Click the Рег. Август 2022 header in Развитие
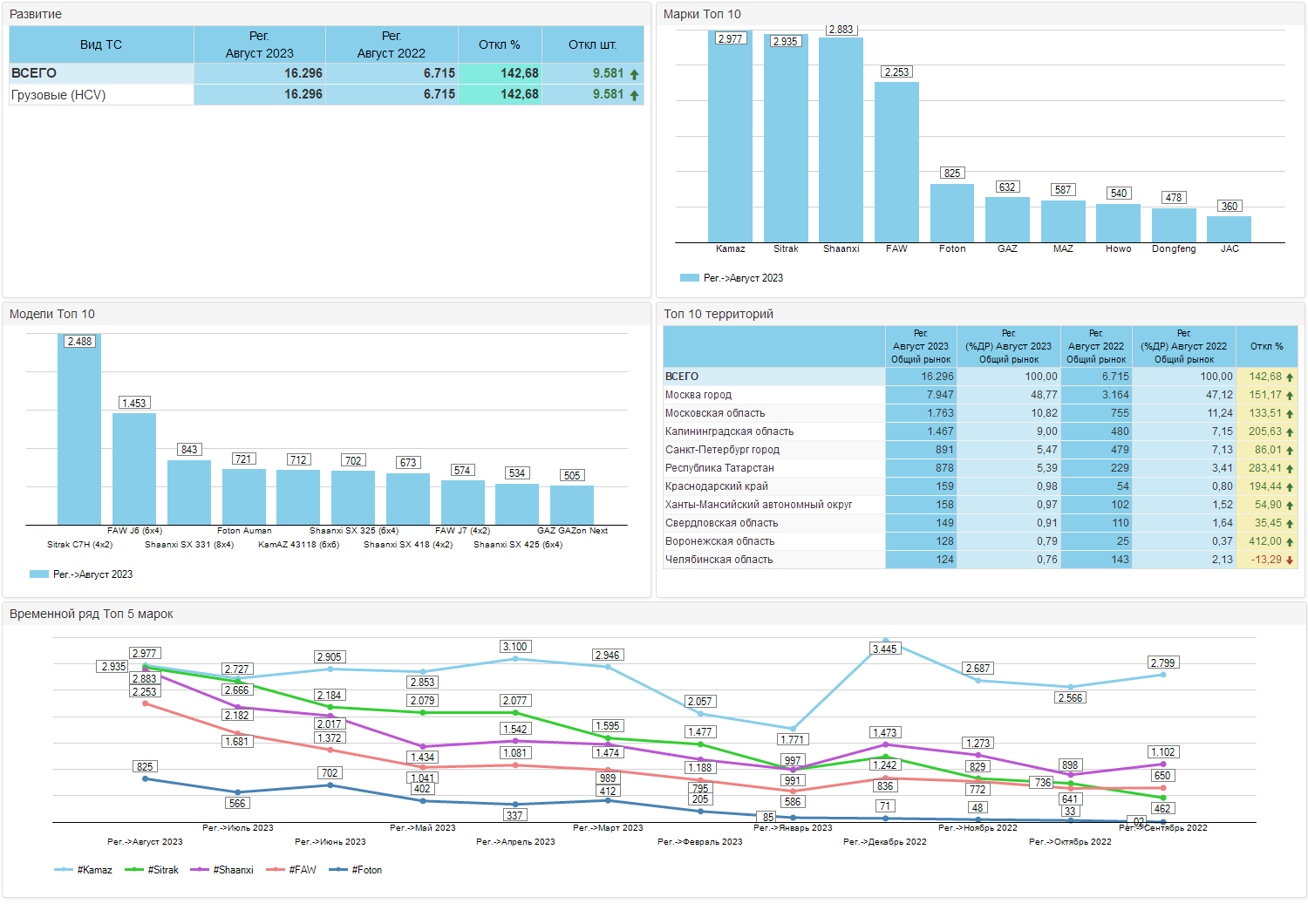 [392, 44]
